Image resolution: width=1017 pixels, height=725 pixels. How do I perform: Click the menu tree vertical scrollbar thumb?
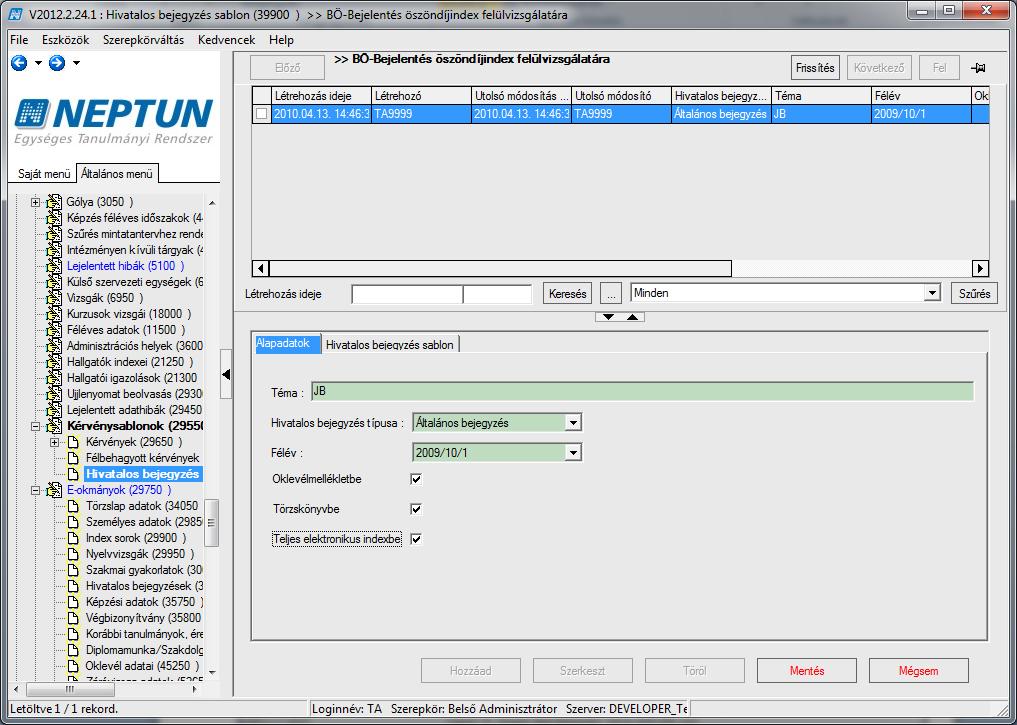point(211,523)
